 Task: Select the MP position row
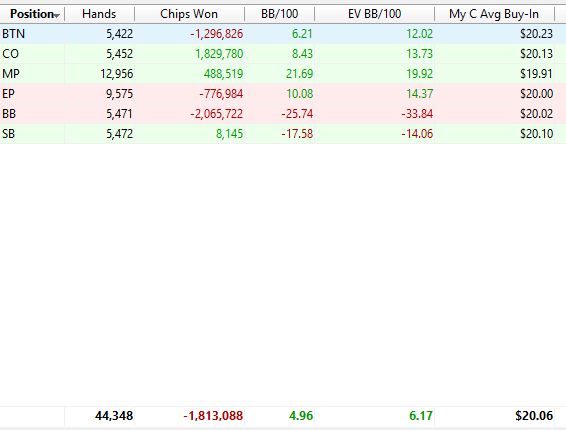point(283,74)
